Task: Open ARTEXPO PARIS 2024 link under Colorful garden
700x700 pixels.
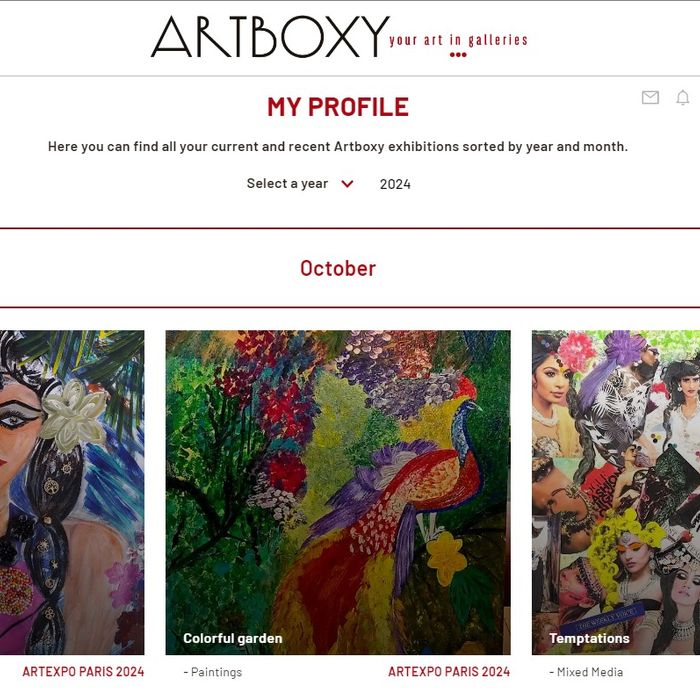Action: (449, 672)
